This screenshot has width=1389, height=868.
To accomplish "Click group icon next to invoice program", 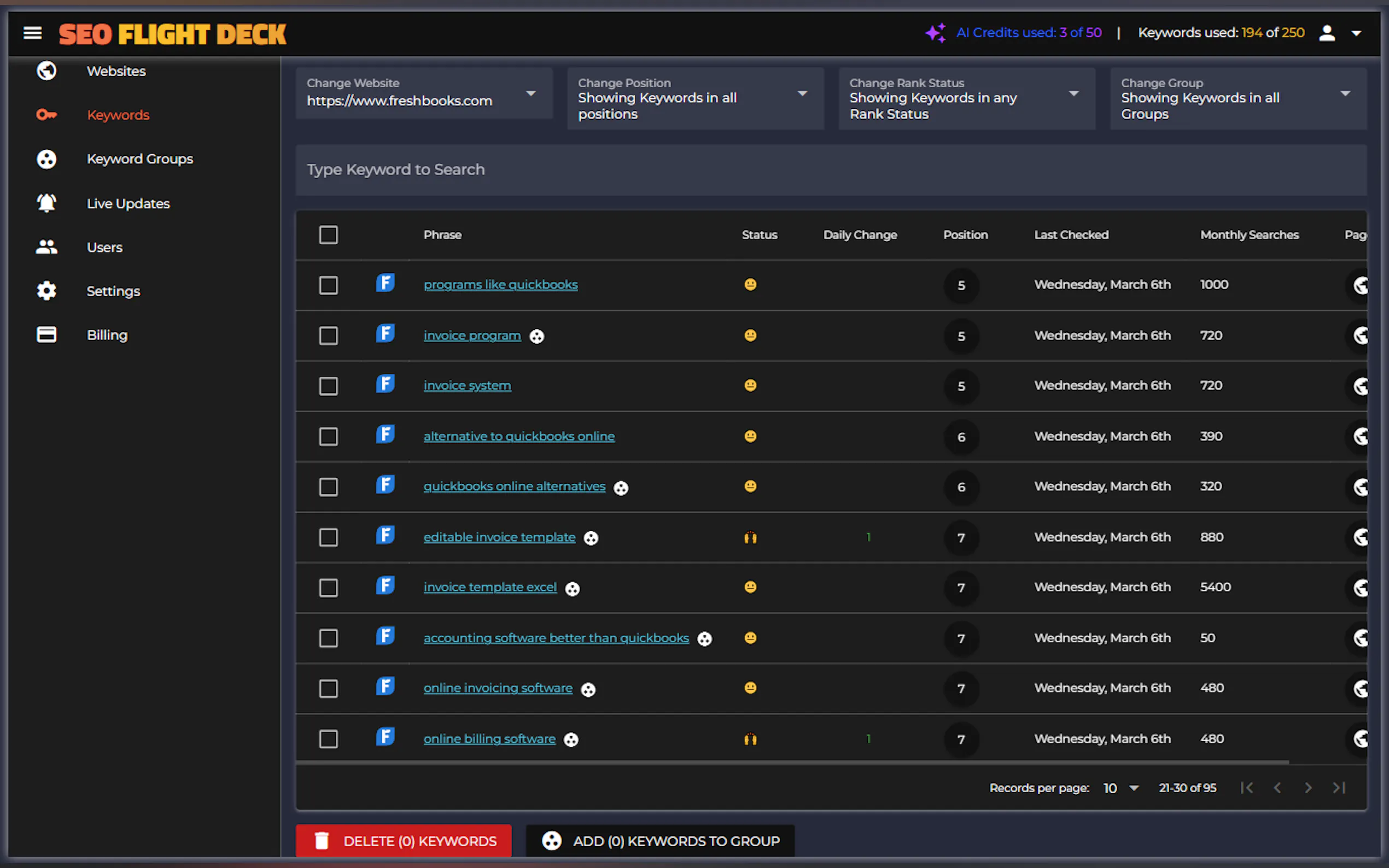I will click(536, 336).
